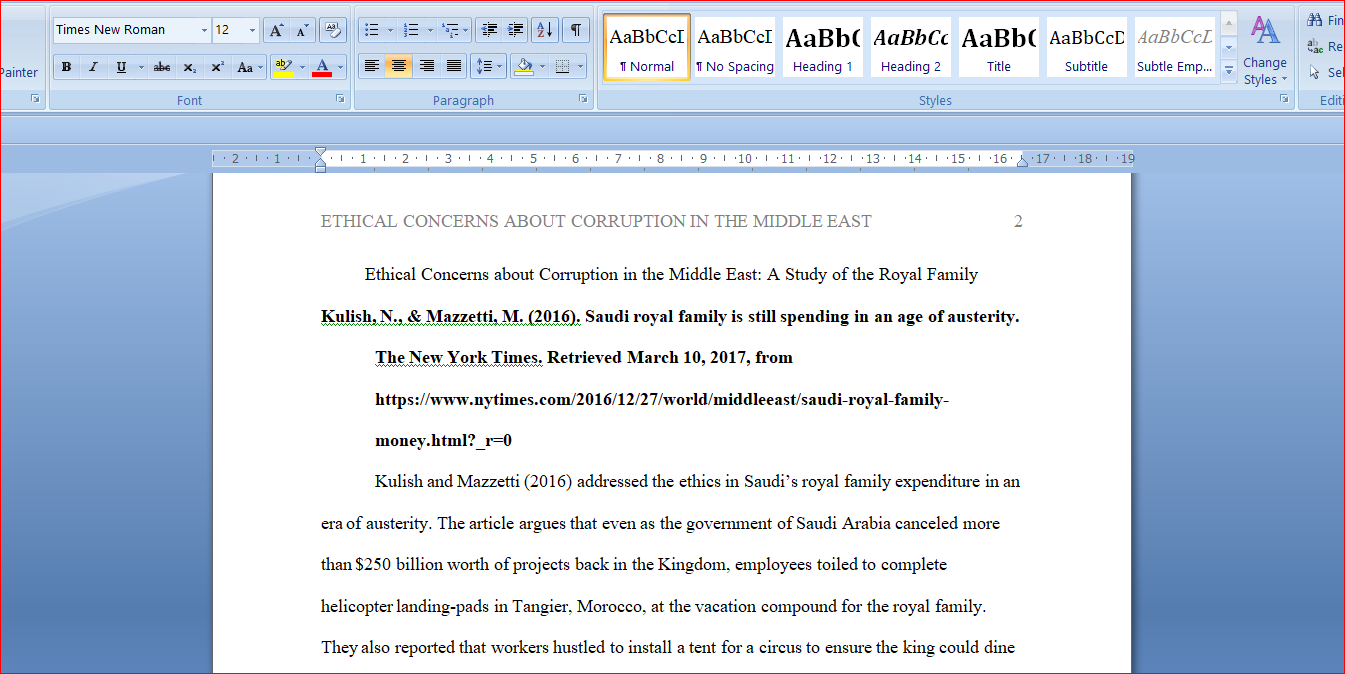Click the Borders icon
The height and width of the screenshot is (674, 1345).
(x=562, y=67)
